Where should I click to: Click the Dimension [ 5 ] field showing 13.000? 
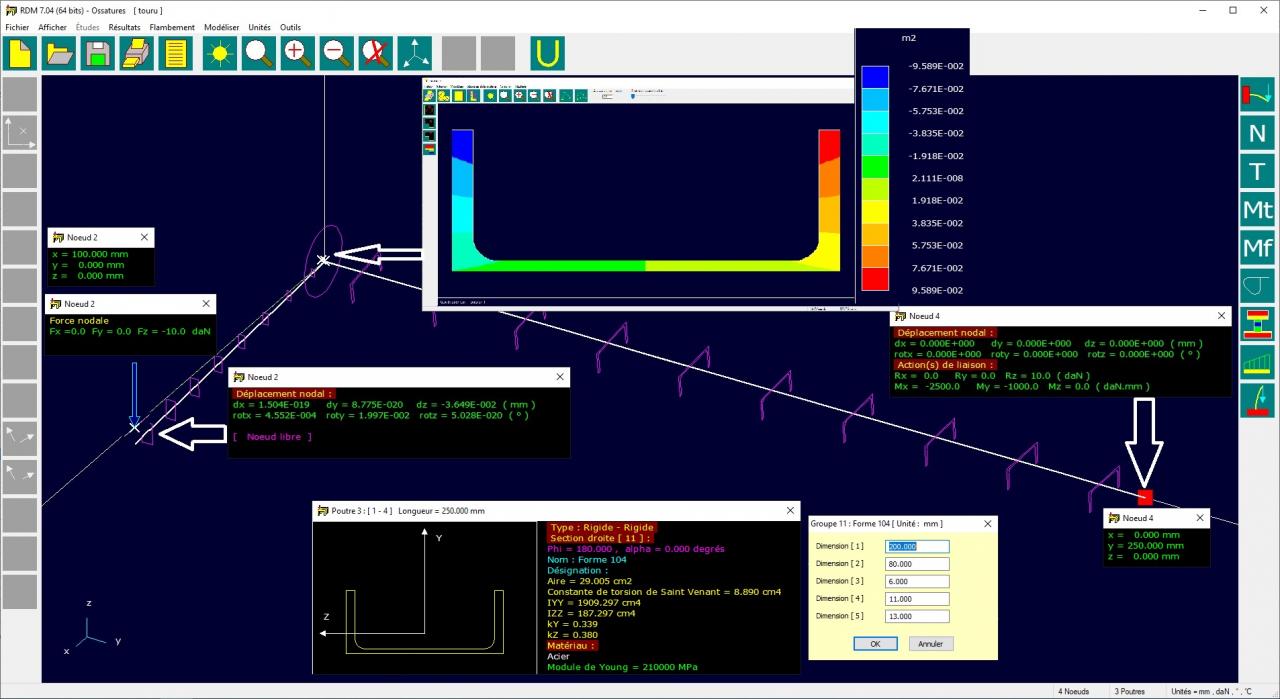point(917,616)
